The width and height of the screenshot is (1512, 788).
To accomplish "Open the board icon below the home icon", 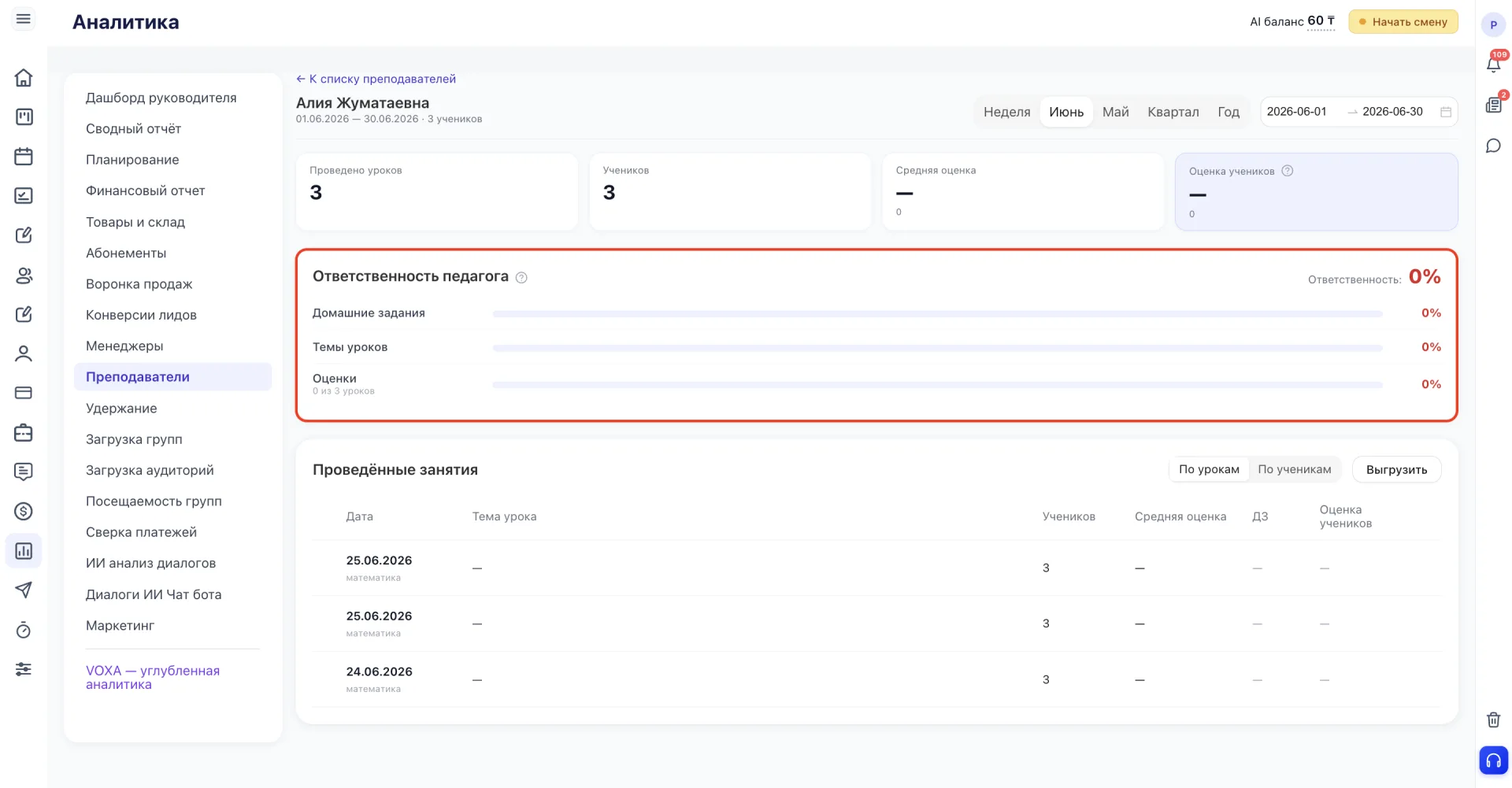I will (x=24, y=117).
